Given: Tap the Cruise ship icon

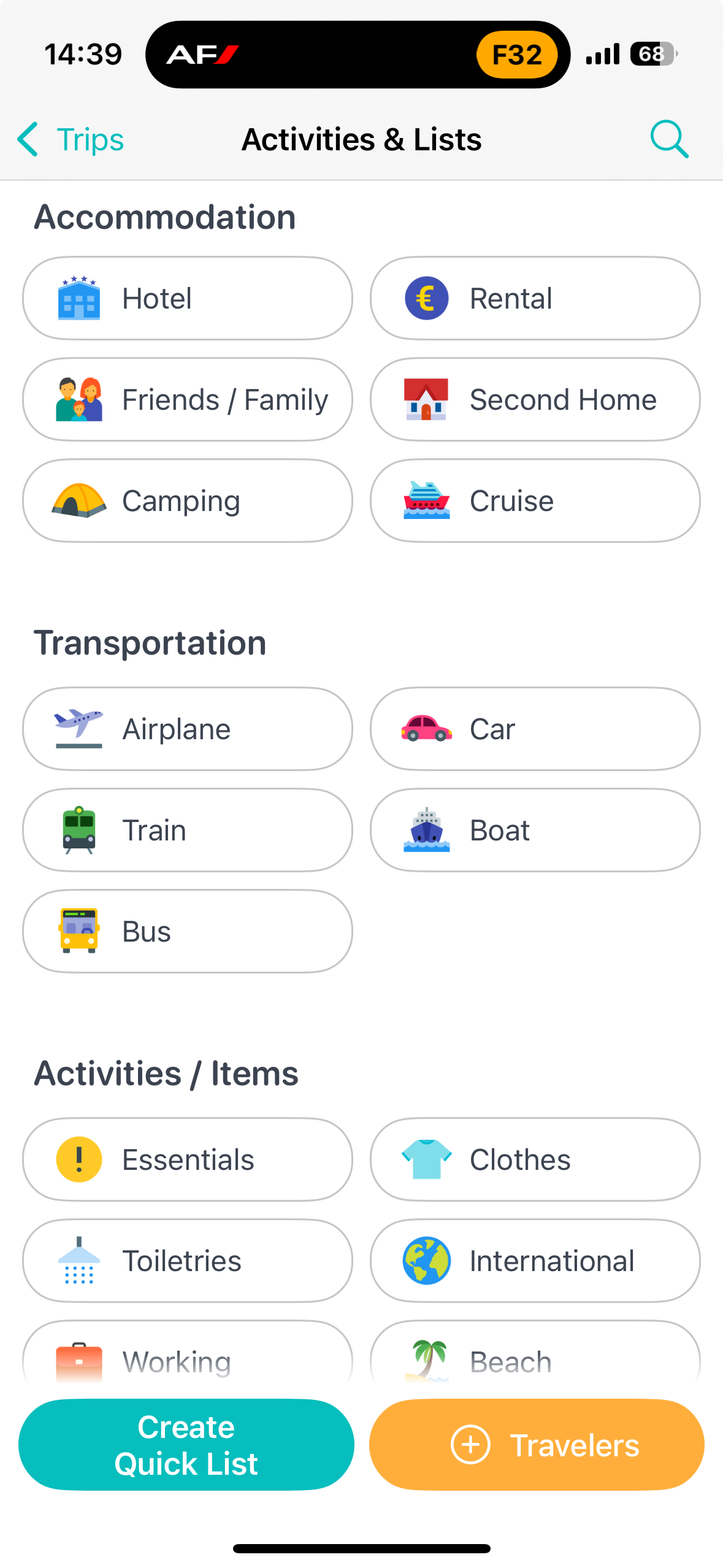Looking at the screenshot, I should [426, 501].
